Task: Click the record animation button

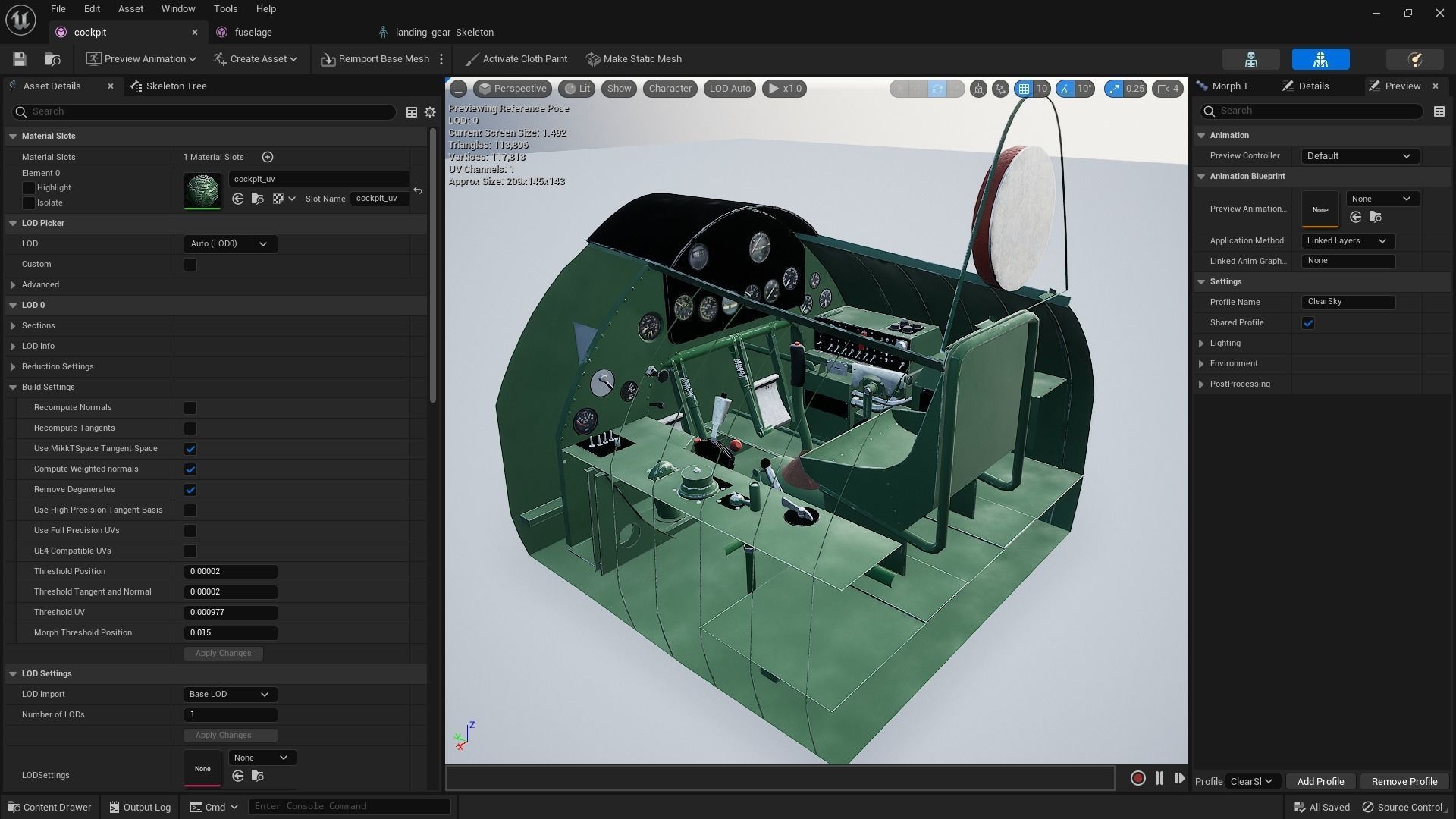Action: click(1137, 778)
